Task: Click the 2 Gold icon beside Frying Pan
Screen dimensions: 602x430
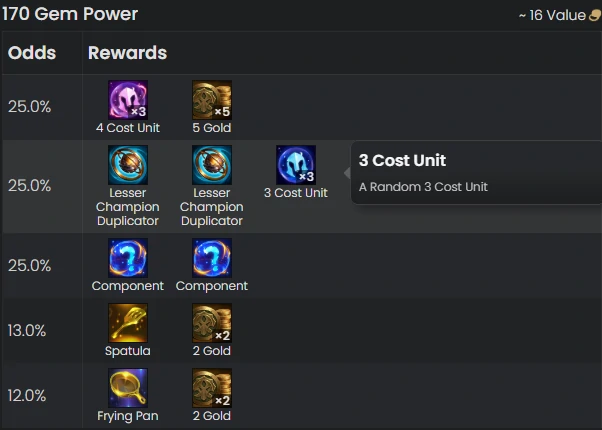Action: [x=212, y=388]
